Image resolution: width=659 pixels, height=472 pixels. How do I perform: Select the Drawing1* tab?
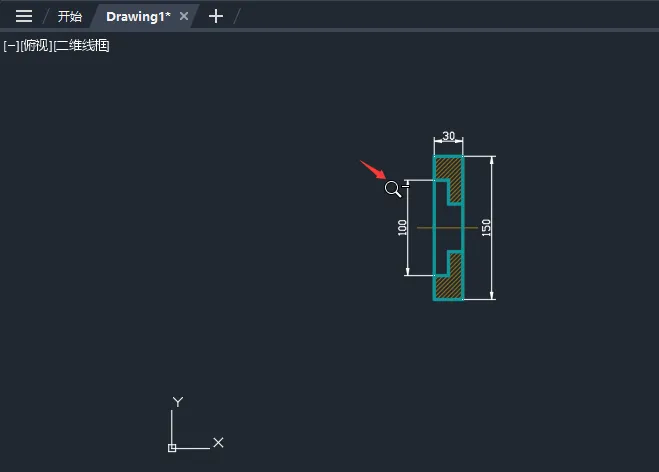coord(138,16)
